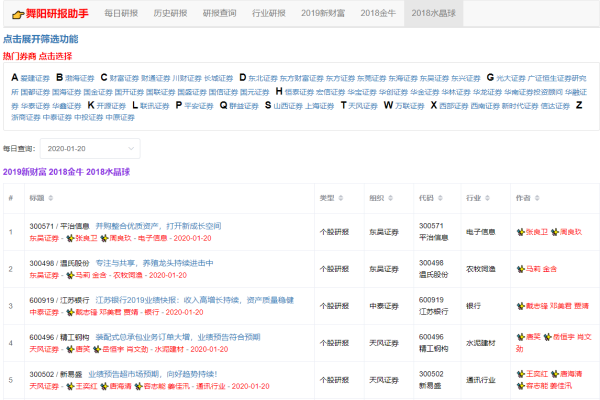
Task: Click the pointing hand logo icon
Action: [x=18, y=15]
